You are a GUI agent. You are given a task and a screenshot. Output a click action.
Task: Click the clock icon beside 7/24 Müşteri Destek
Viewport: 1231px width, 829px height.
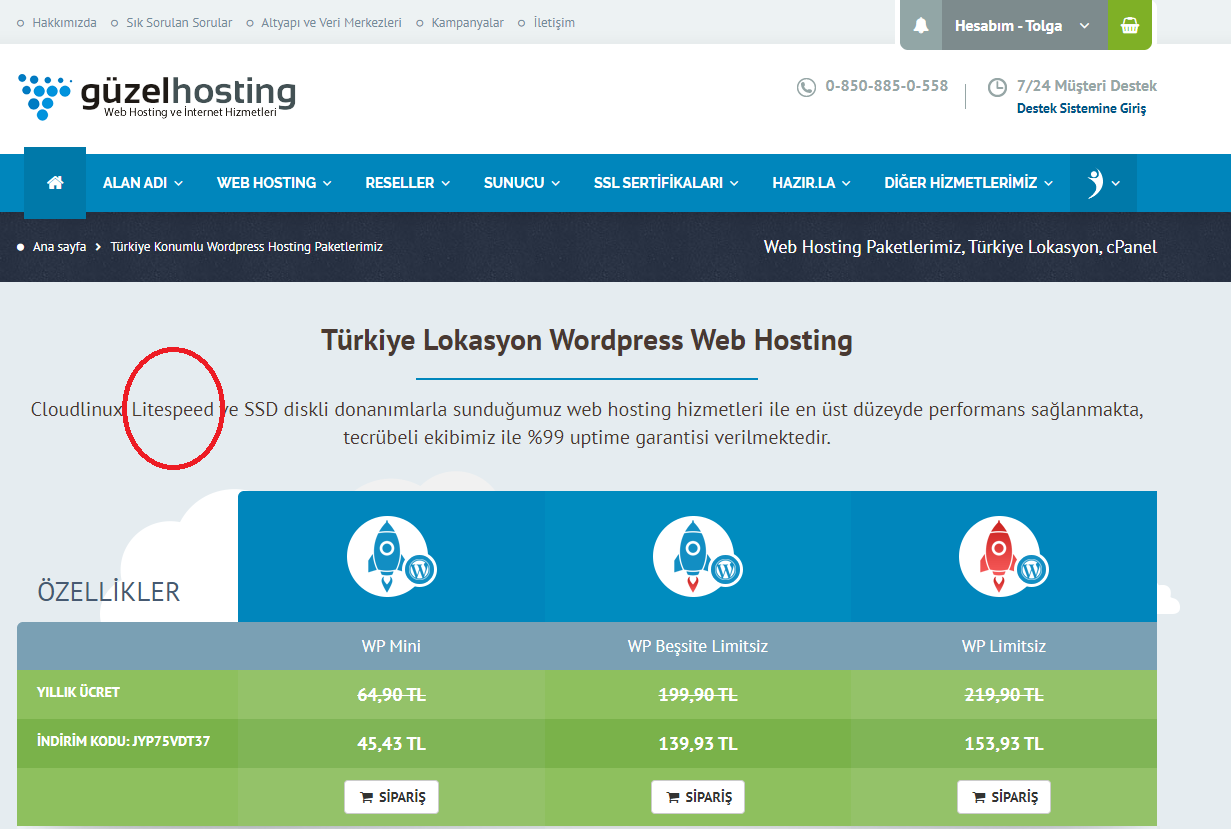(x=997, y=87)
